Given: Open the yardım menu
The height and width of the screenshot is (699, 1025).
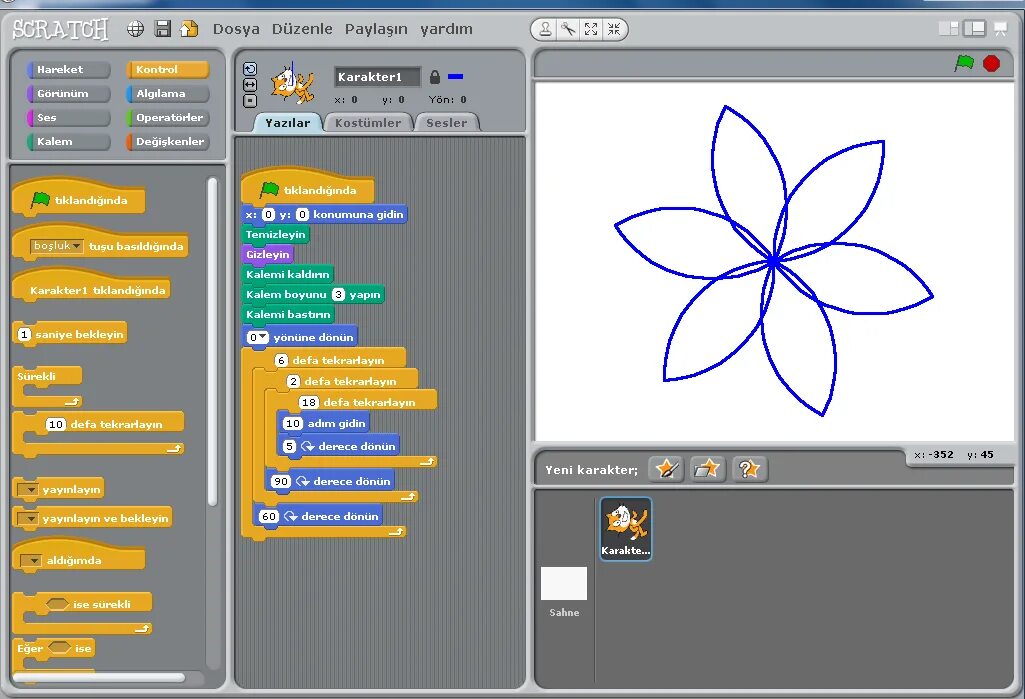Looking at the screenshot, I should [446, 29].
